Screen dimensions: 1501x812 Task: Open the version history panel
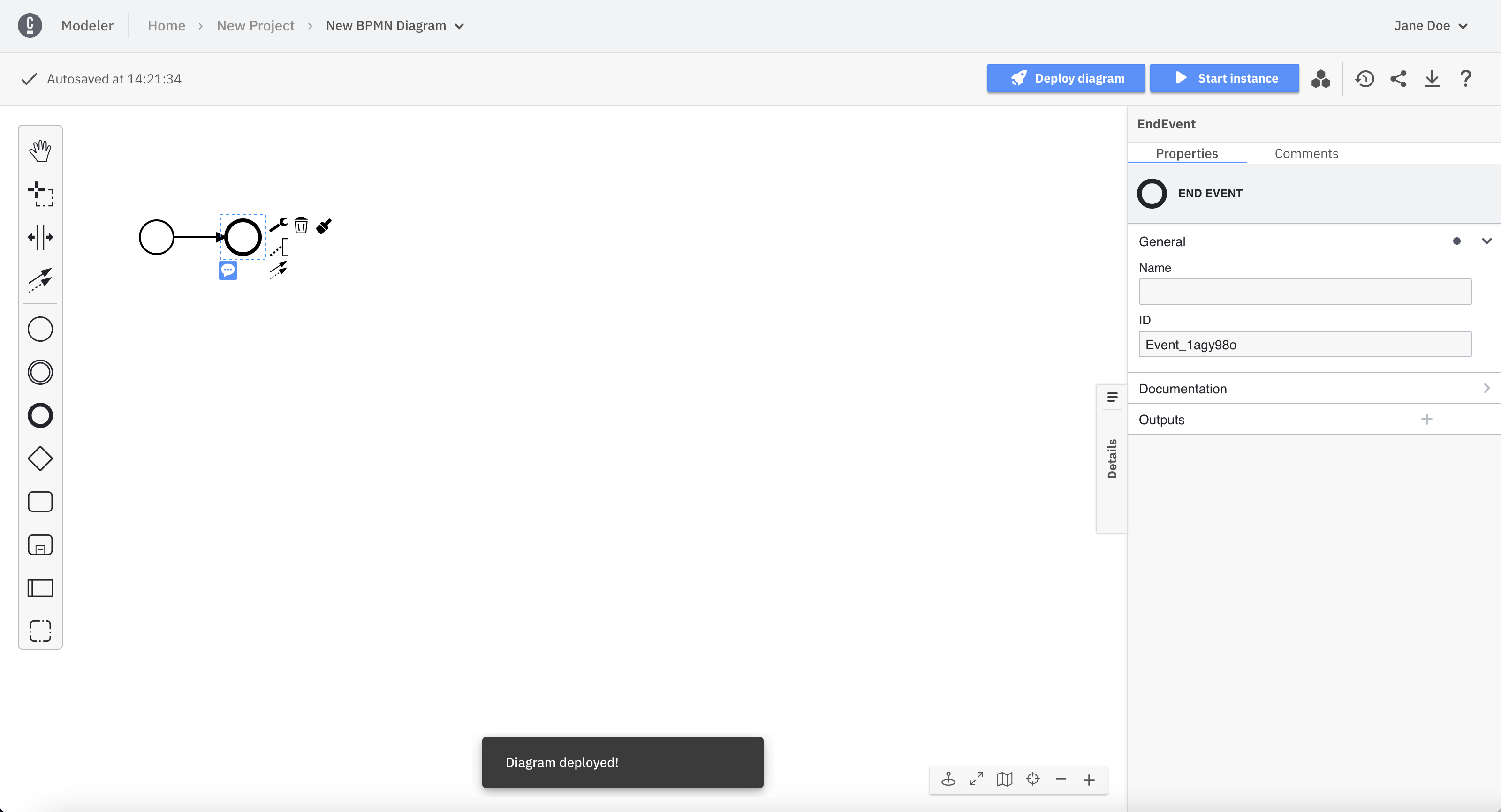pos(1365,79)
